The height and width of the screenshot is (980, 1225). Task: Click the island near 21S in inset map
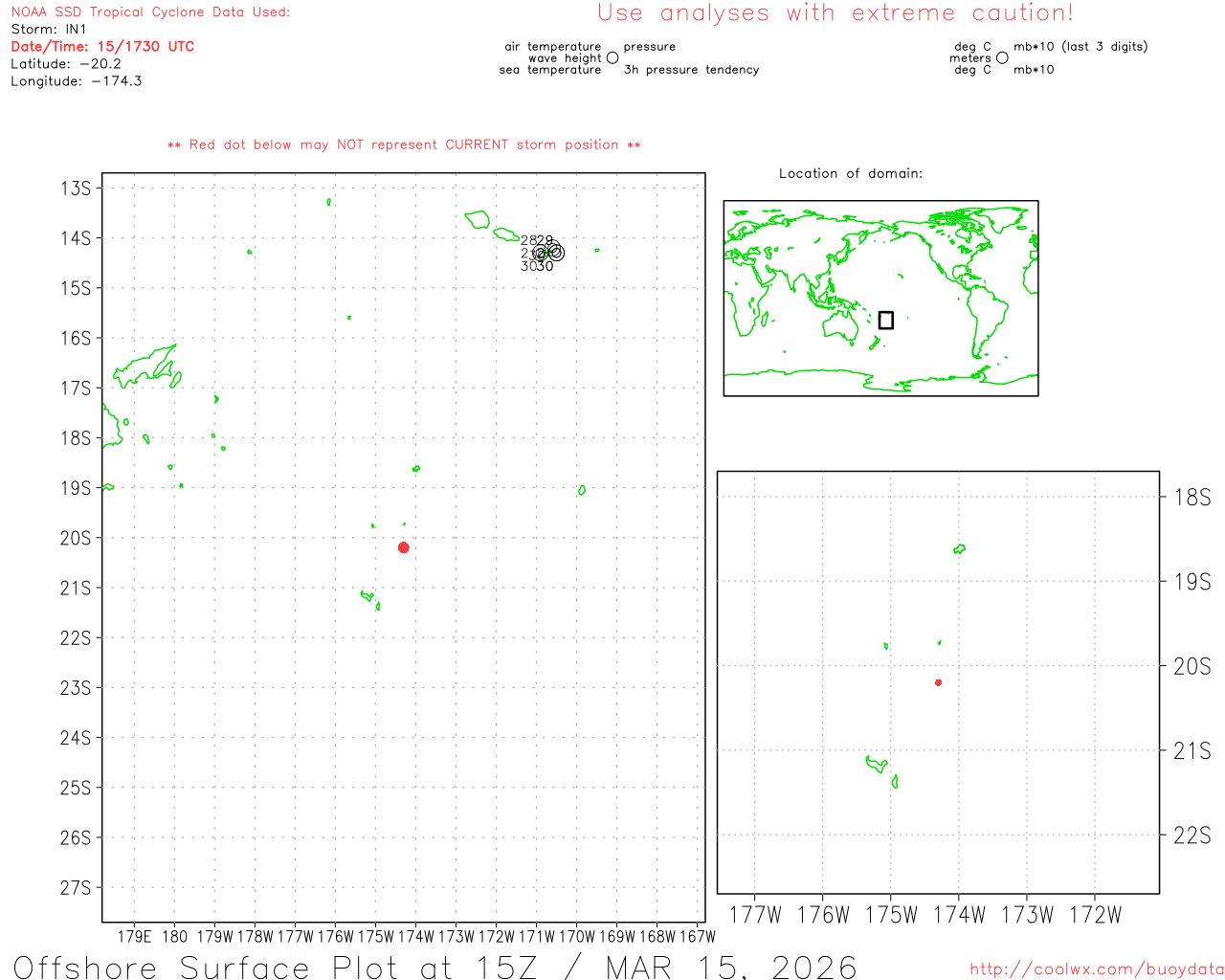click(876, 764)
